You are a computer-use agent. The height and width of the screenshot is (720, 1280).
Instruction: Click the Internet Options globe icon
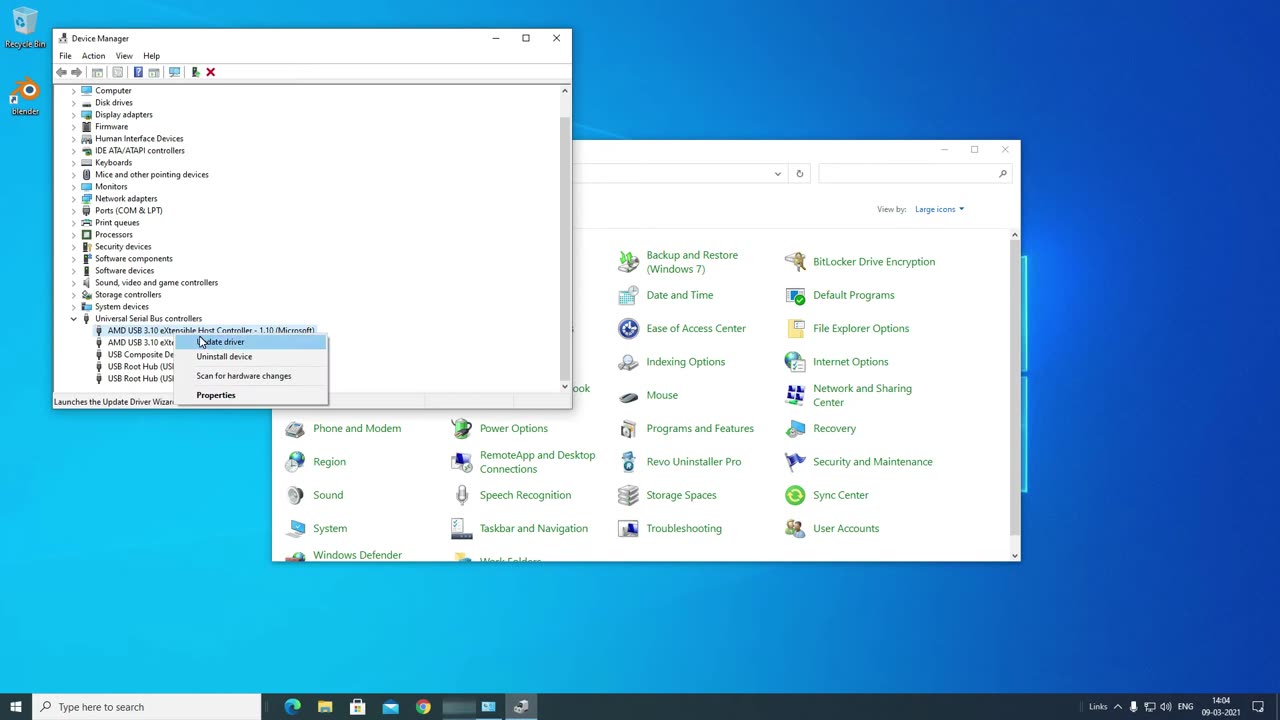[x=795, y=362]
